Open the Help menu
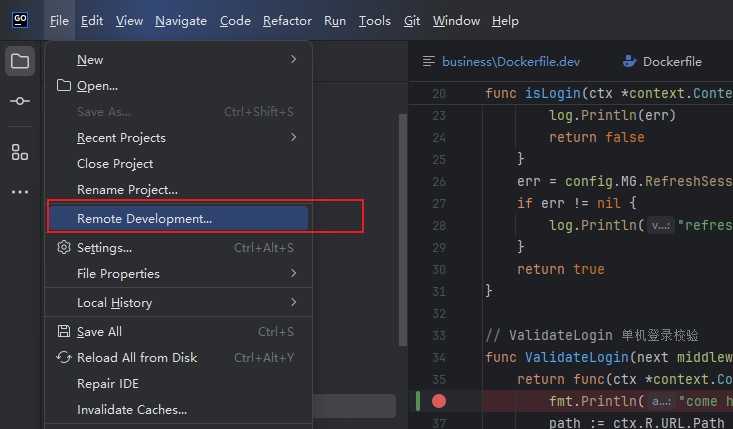 coord(505,21)
